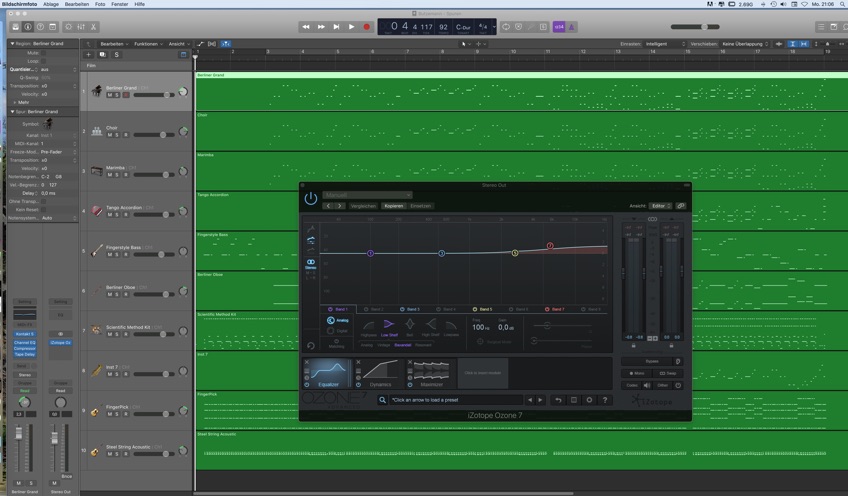
Task: Open Quick Help question mark button
Action: pos(40,27)
